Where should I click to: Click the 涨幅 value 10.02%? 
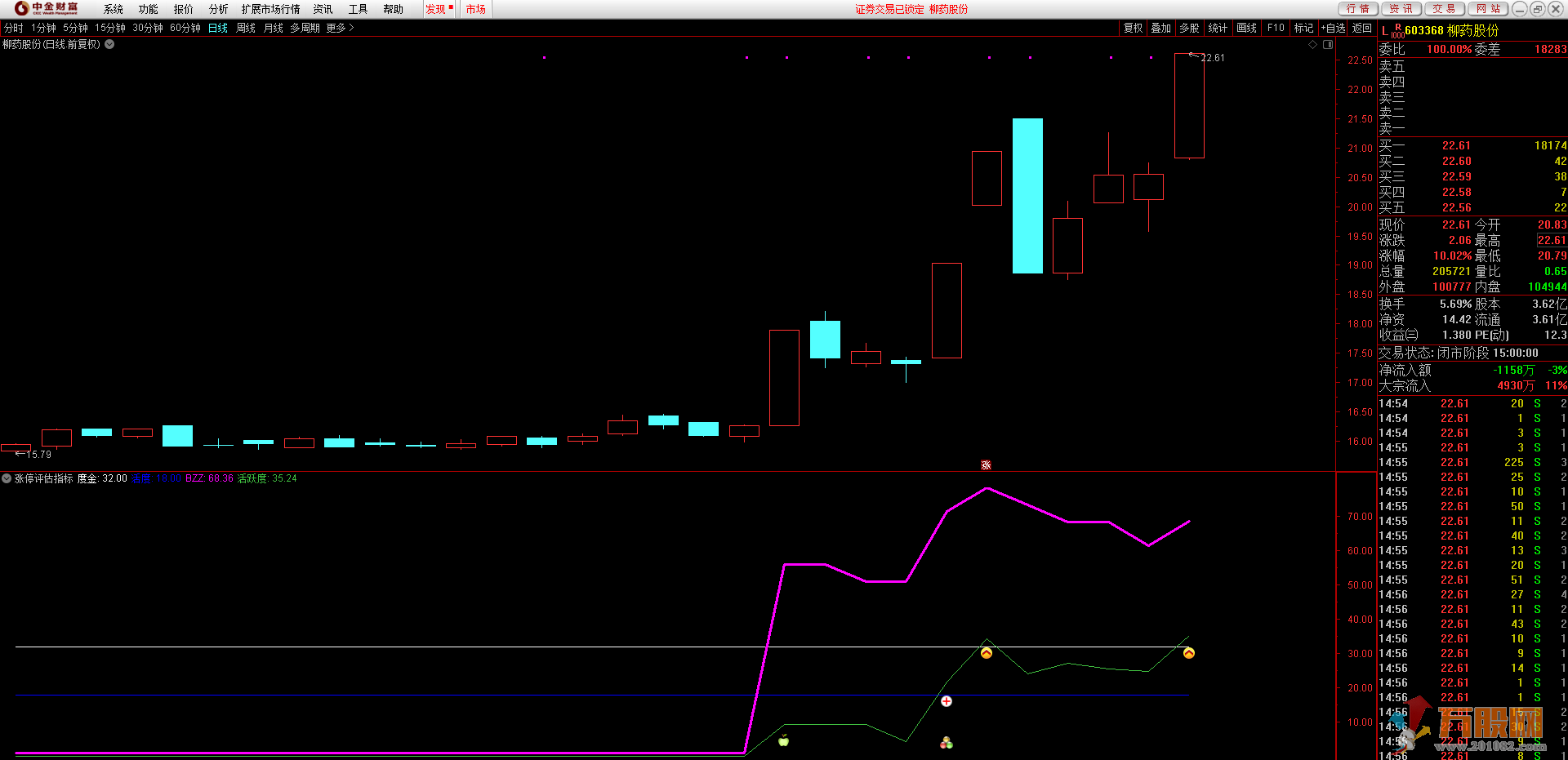pos(1452,256)
